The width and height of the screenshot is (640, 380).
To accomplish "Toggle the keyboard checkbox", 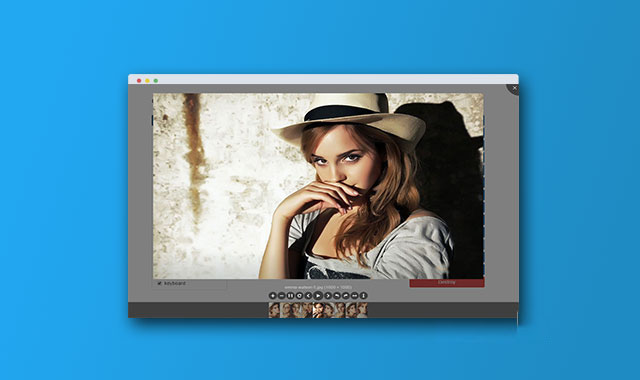I will coord(160,283).
